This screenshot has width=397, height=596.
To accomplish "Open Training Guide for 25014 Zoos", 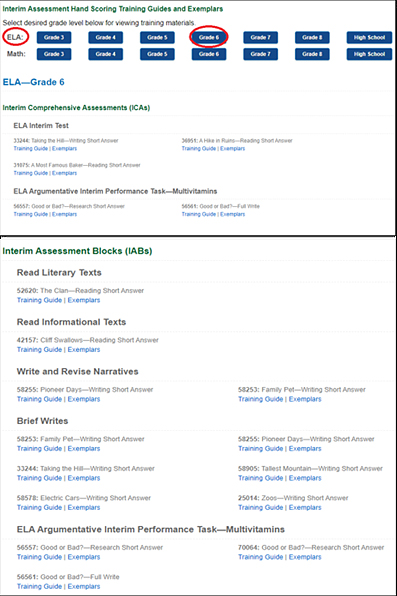I will coord(260,507).
